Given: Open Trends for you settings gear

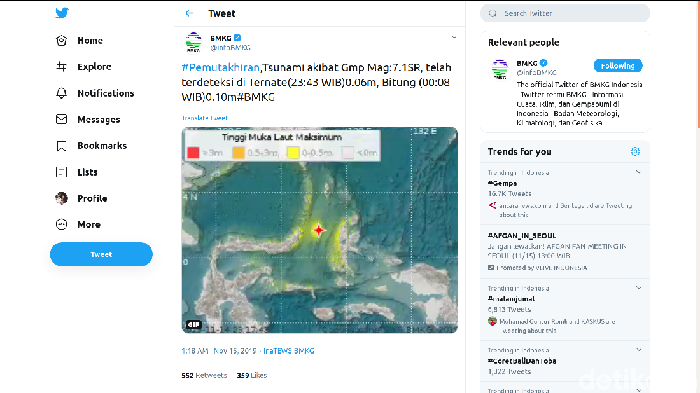Looking at the screenshot, I should coord(635,152).
